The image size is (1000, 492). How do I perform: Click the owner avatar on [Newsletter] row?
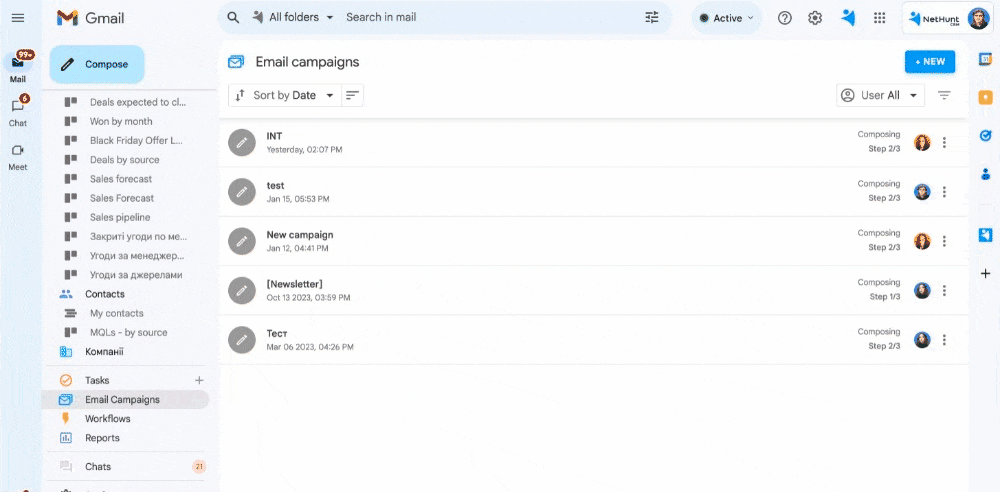click(922, 290)
